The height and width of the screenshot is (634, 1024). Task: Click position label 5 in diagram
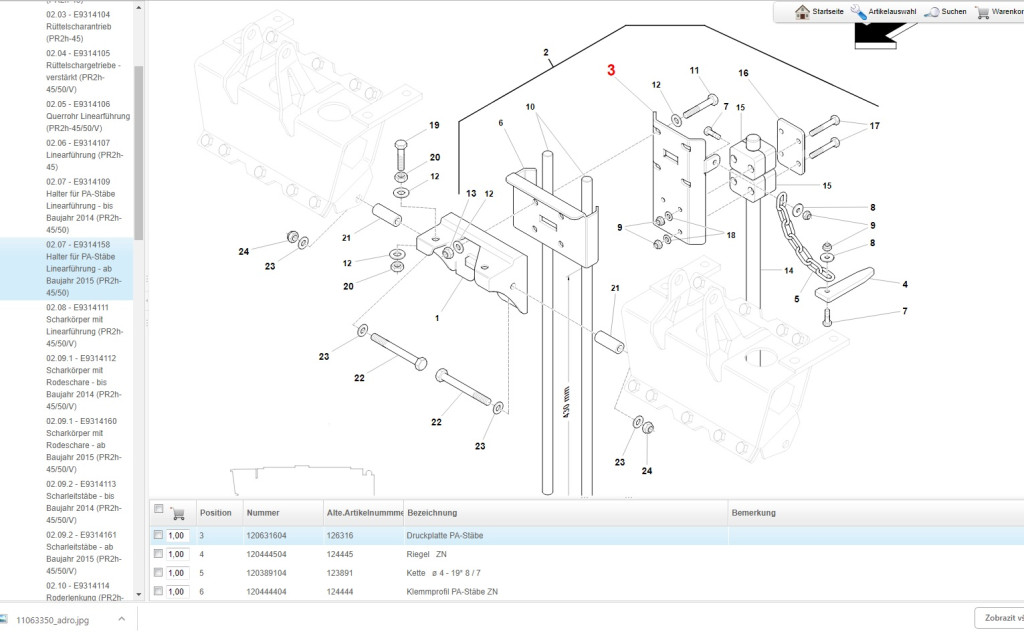(x=797, y=299)
